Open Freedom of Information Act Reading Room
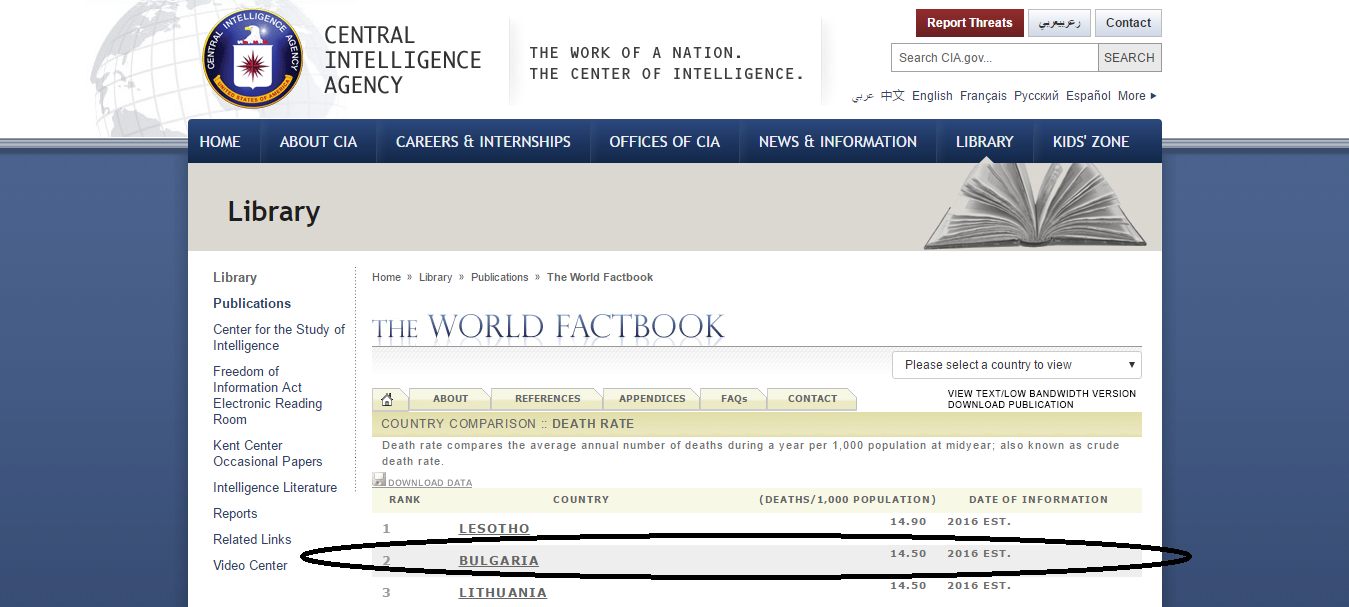This screenshot has height=607, width=1349. (267, 396)
